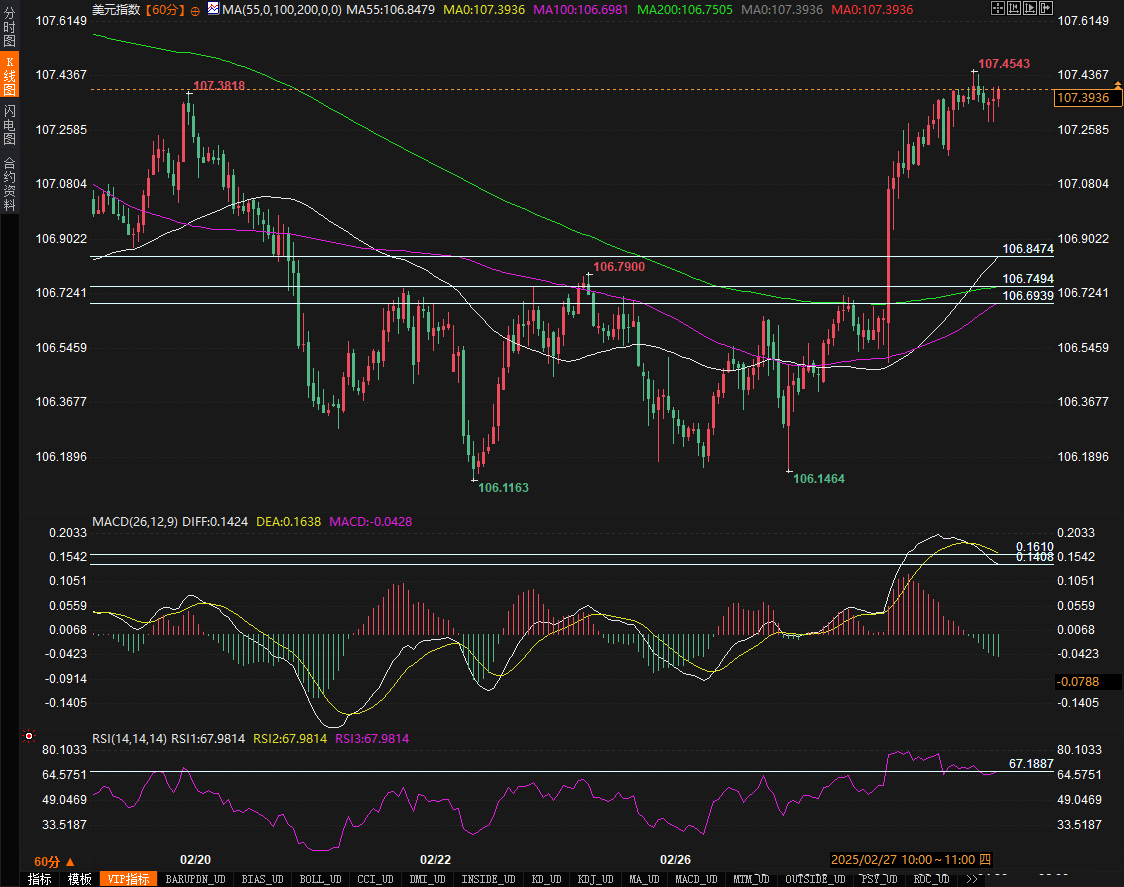Click the RSI(14,14,14) indicator label

click(128, 739)
